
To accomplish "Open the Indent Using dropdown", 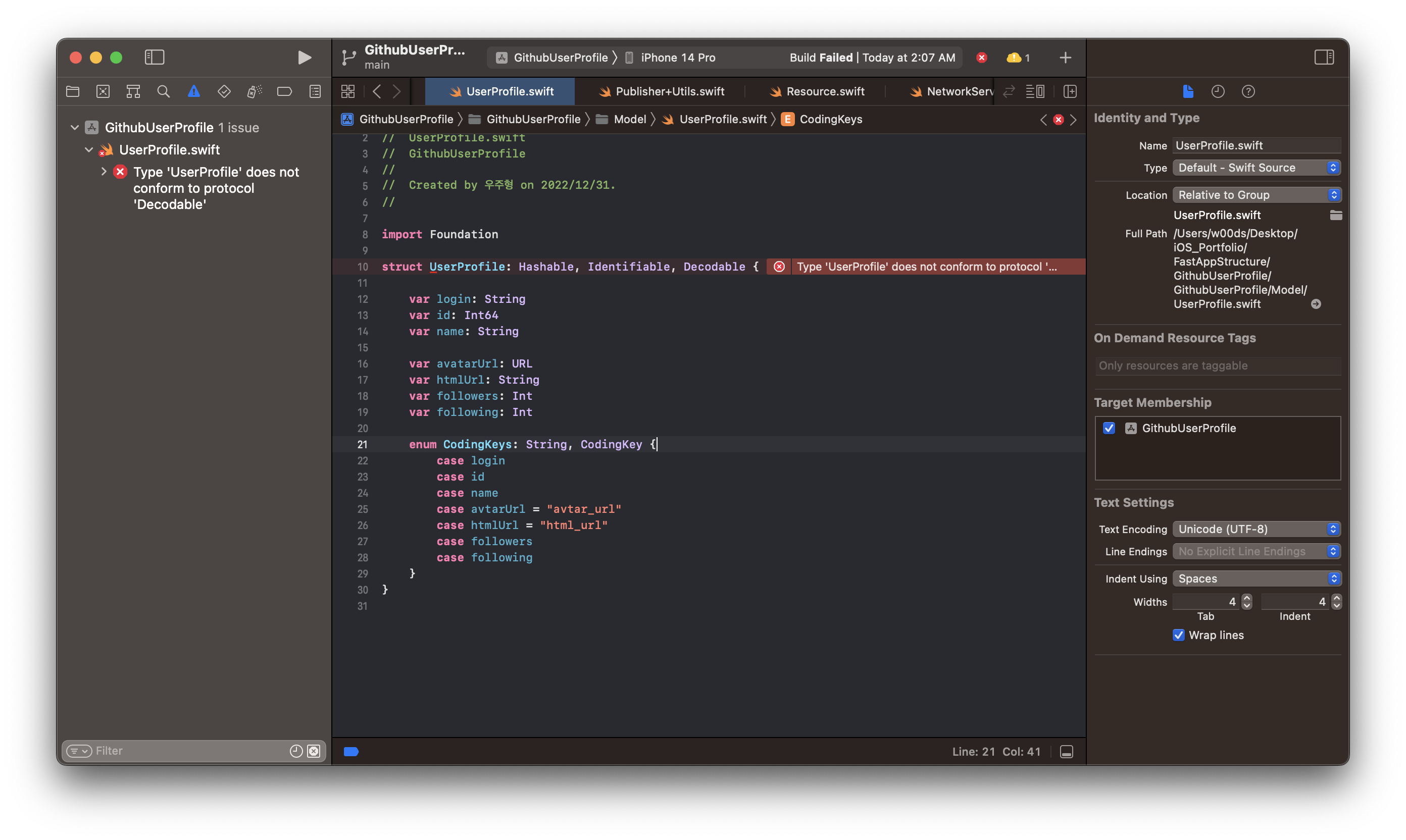I will [1257, 579].
